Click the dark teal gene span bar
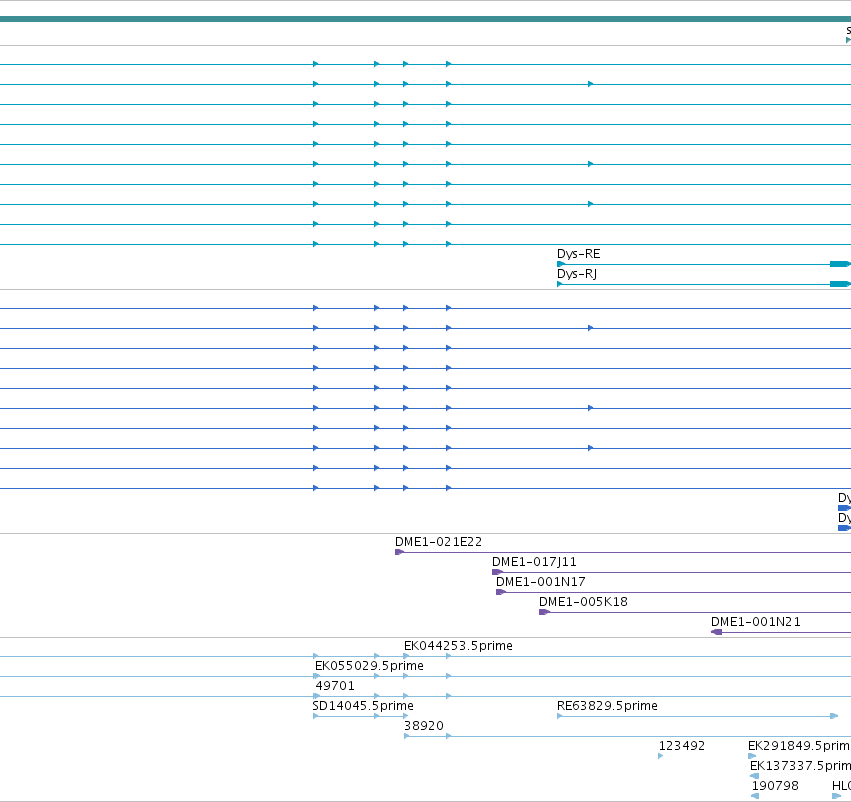Image resolution: width=851 pixels, height=802 pixels. [426, 20]
